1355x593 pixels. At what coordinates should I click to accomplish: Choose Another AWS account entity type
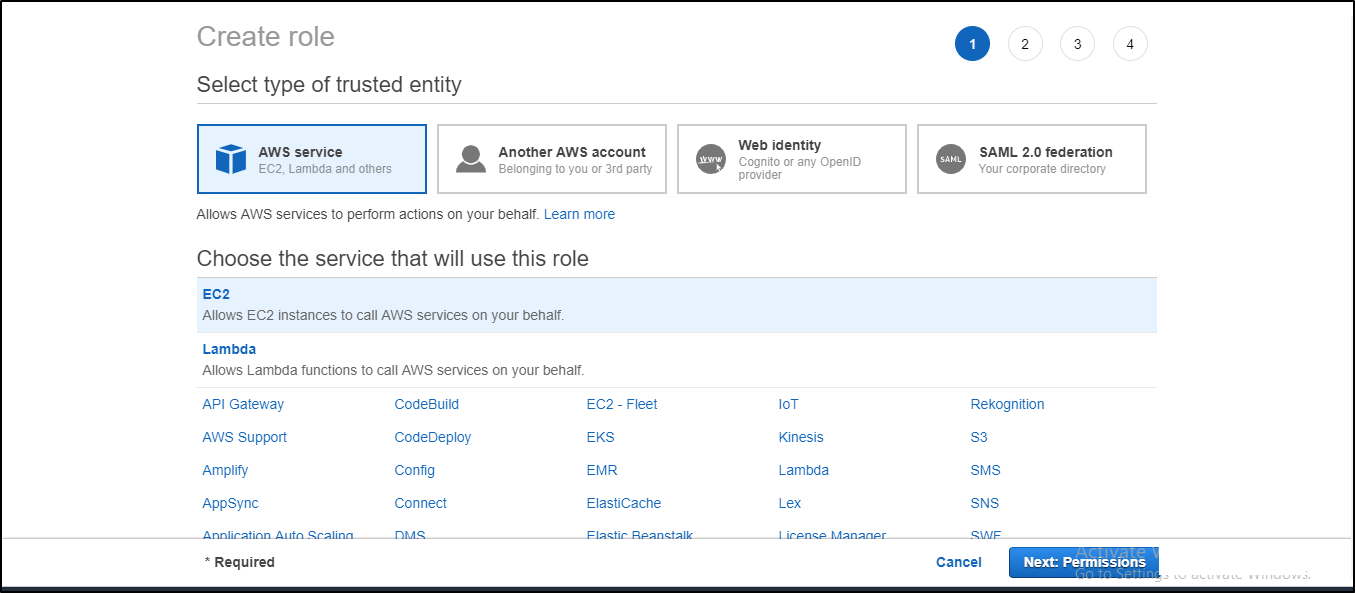pyautogui.click(x=552, y=159)
